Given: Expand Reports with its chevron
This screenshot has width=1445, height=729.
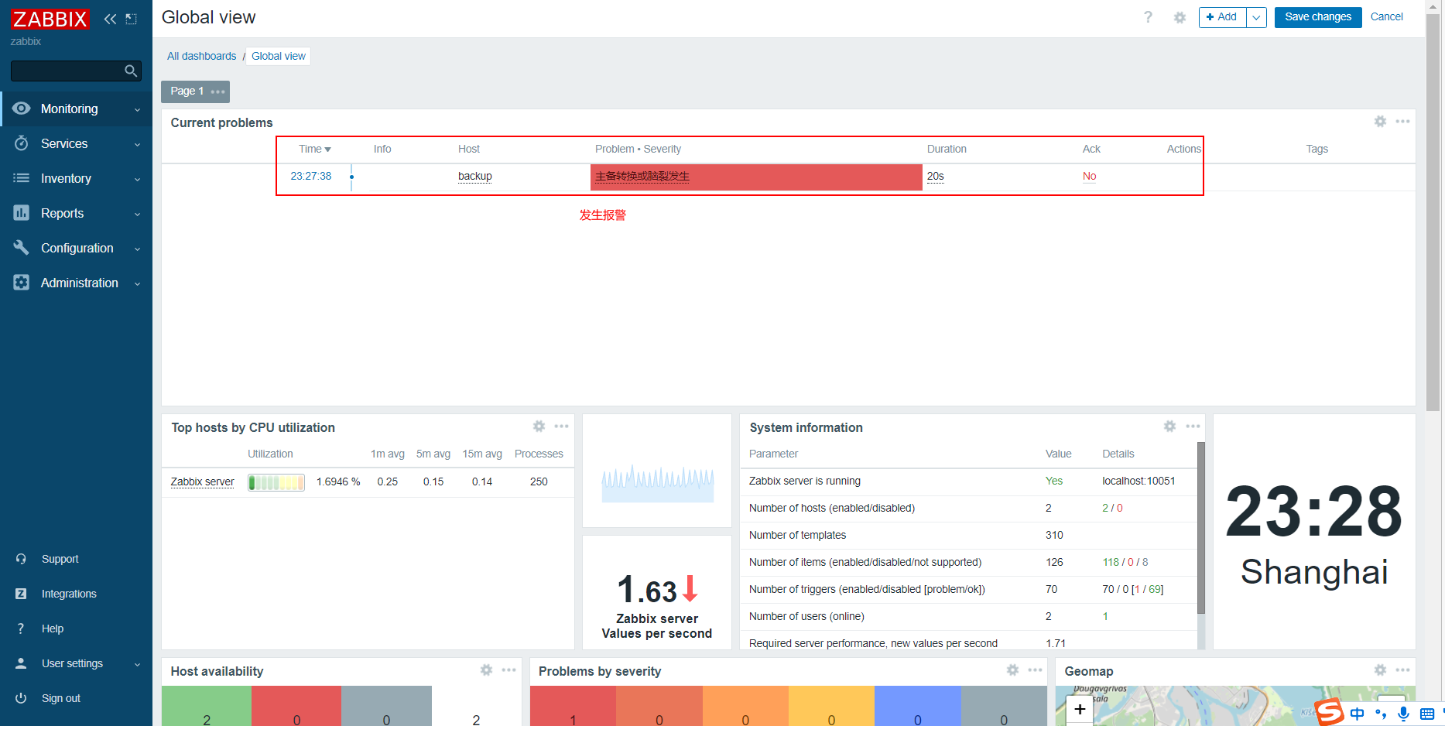Looking at the screenshot, I should [x=137, y=214].
